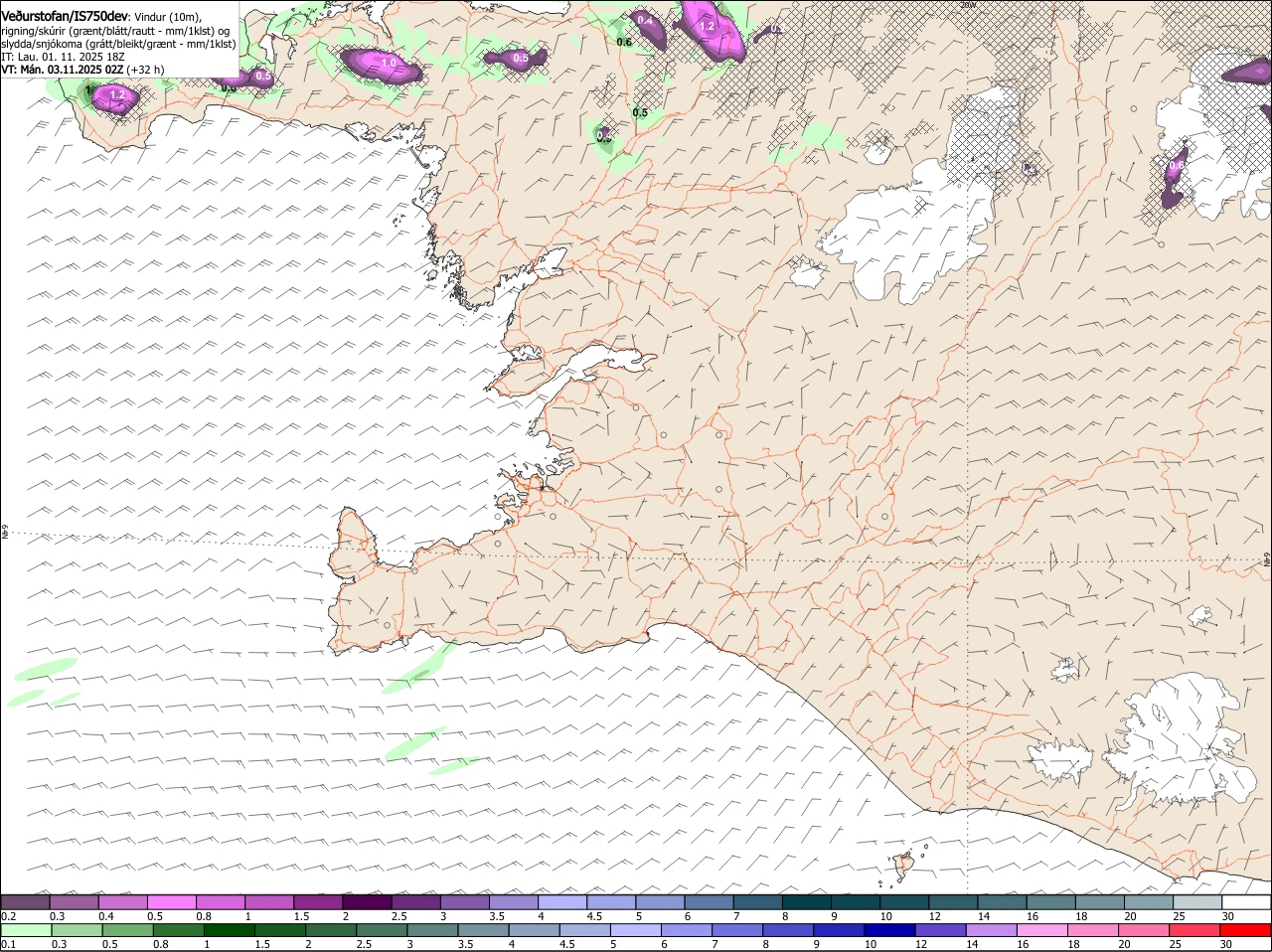Click the '2.5' label in the lower legend row

tap(364, 944)
